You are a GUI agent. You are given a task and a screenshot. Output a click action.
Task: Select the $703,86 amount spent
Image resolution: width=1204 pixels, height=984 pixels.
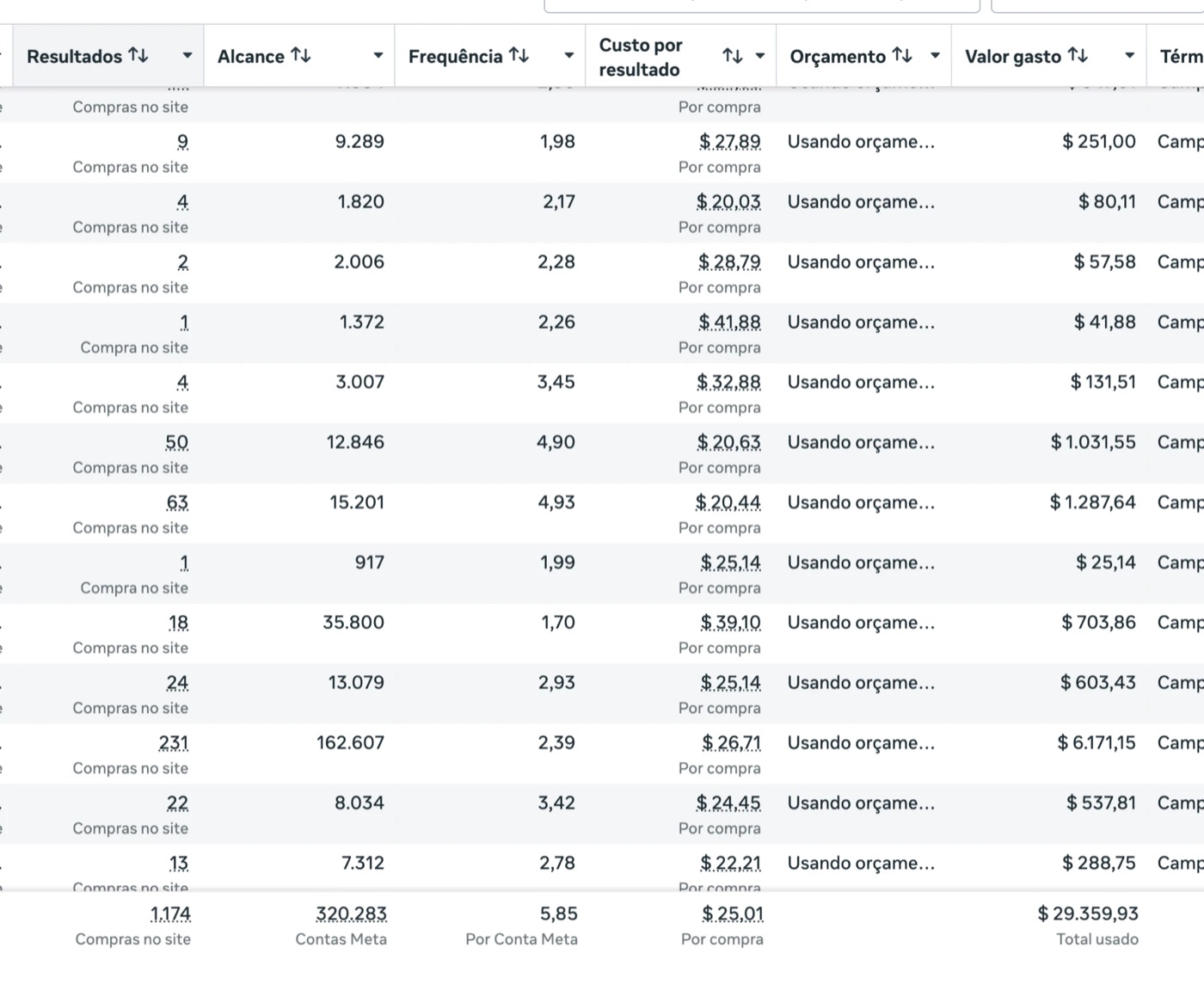[1099, 623]
